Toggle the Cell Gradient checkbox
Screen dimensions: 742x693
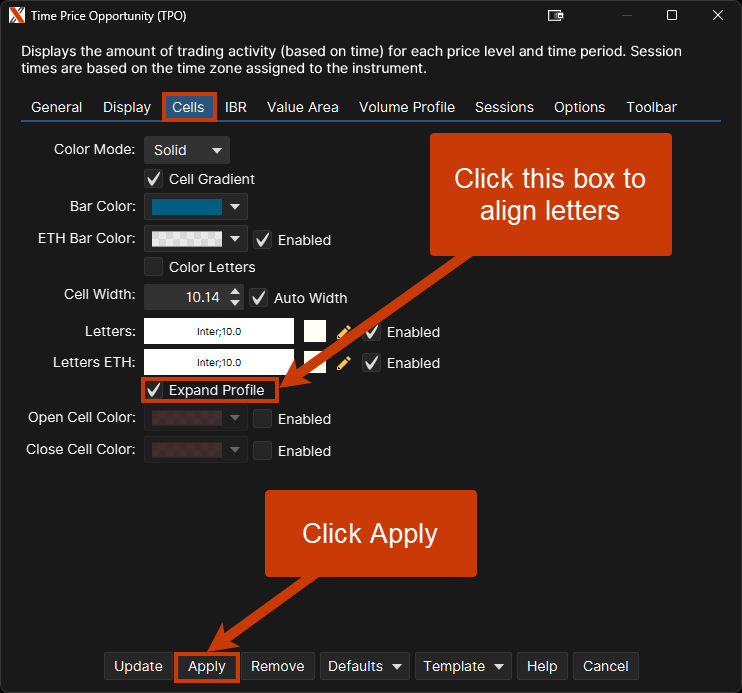point(154,179)
